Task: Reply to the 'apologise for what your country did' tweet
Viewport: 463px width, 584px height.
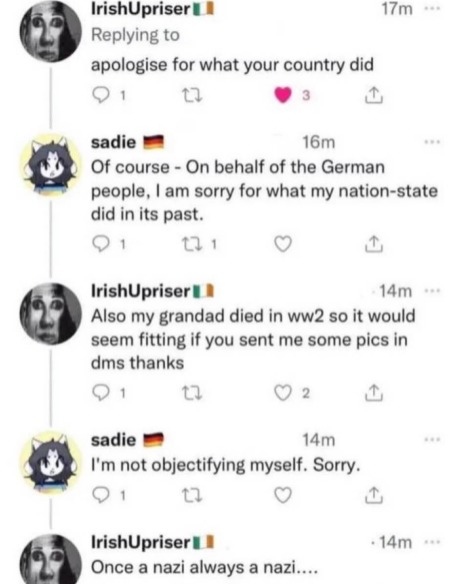Action: coord(100,96)
